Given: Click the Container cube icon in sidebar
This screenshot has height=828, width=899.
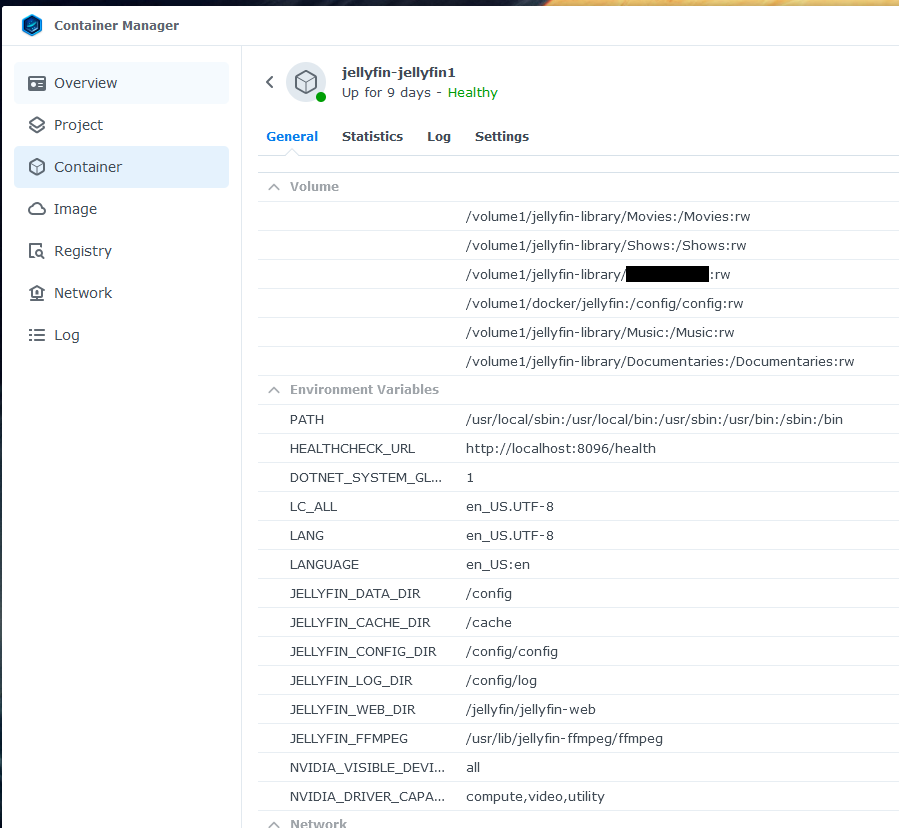Looking at the screenshot, I should 37,167.
